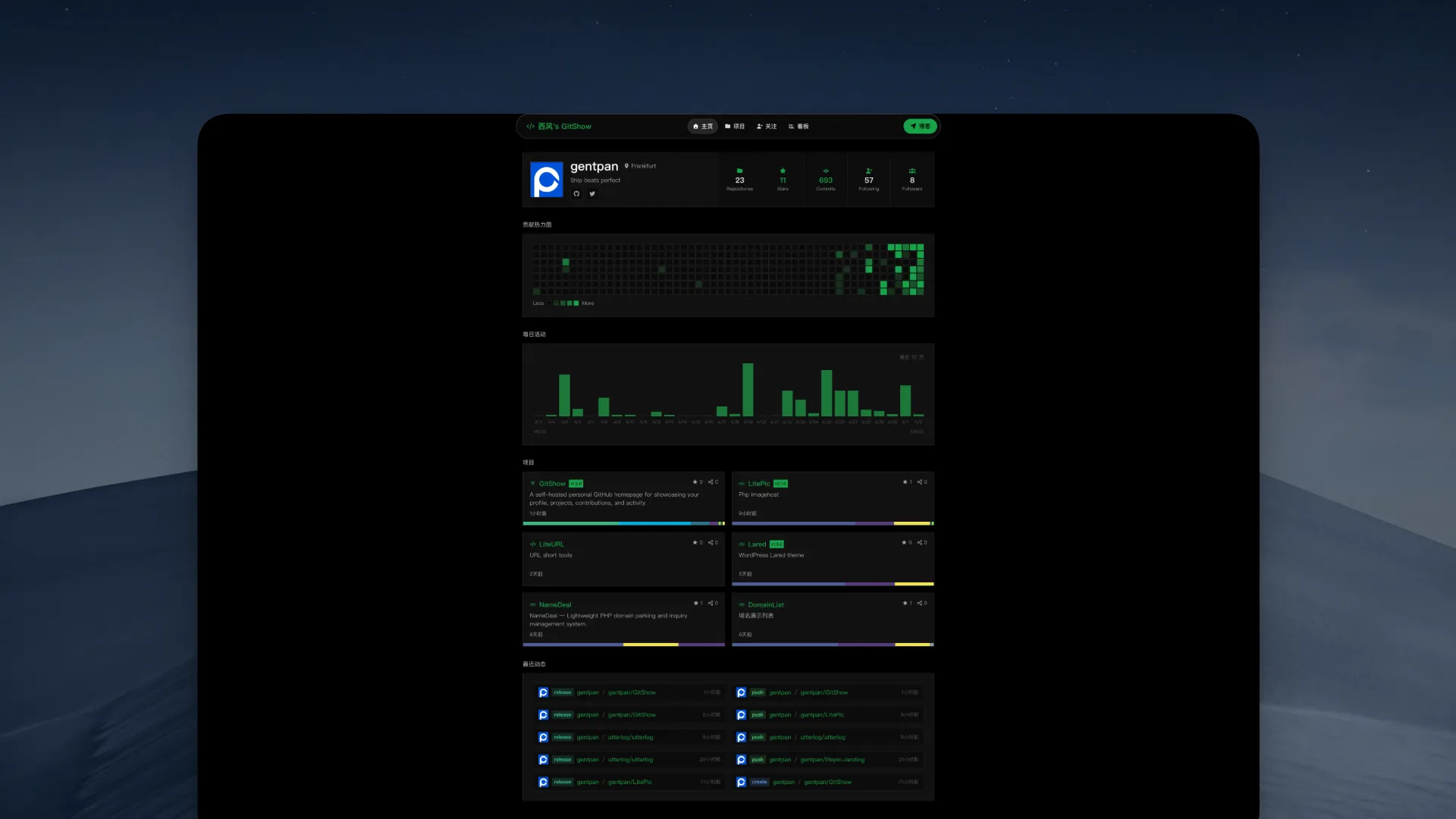Open the 西风's GitShow site logo link
Viewport: 1456px width, 819px height.
[559, 127]
